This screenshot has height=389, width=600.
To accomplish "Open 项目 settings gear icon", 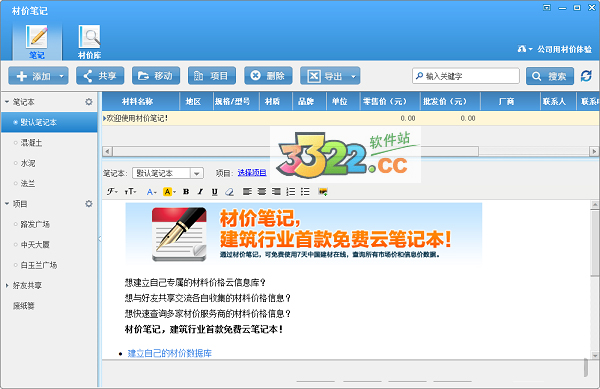I will pos(89,203).
